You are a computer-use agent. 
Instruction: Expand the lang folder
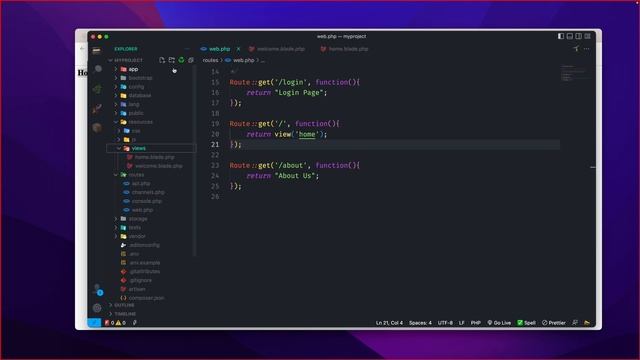134,104
